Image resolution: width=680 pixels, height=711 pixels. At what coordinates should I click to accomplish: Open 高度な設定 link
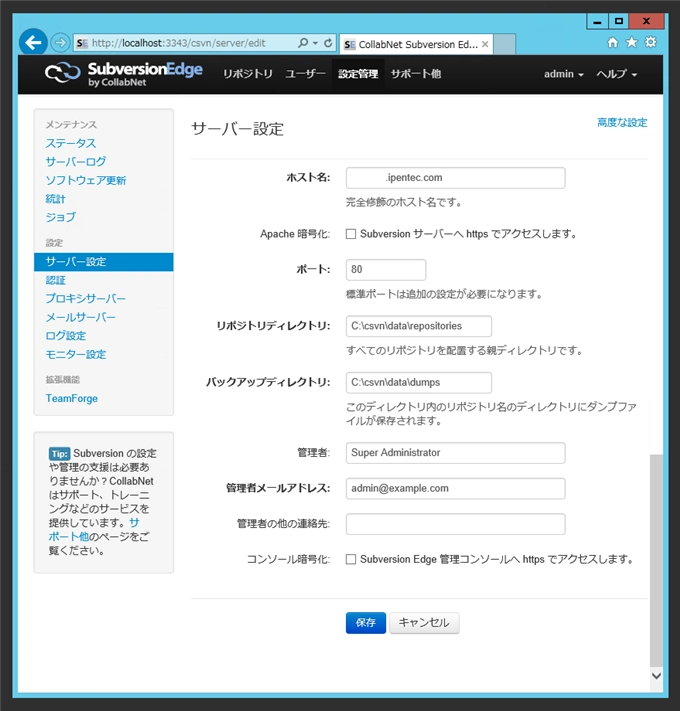point(622,122)
